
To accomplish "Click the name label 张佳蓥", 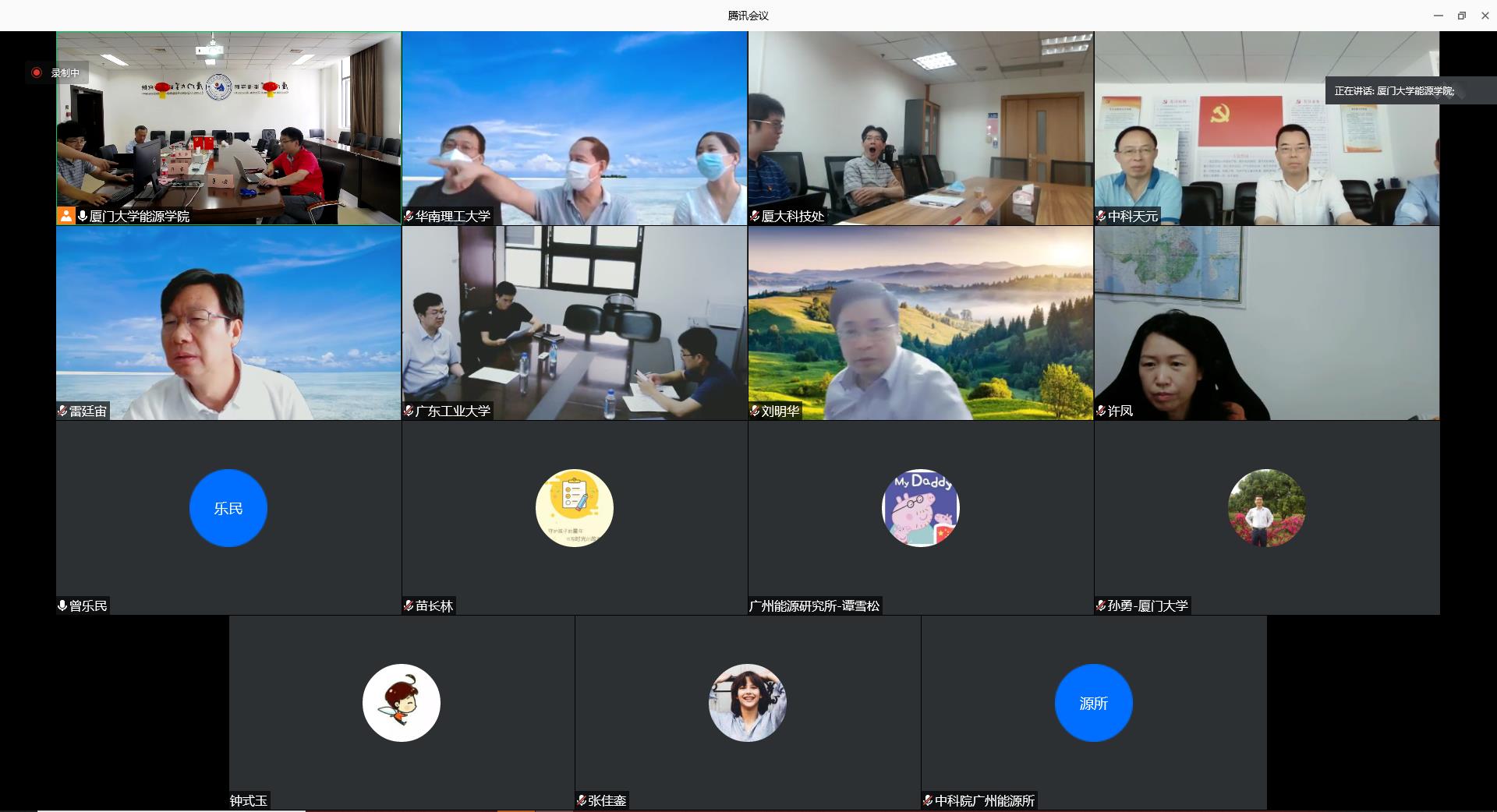I will [607, 800].
